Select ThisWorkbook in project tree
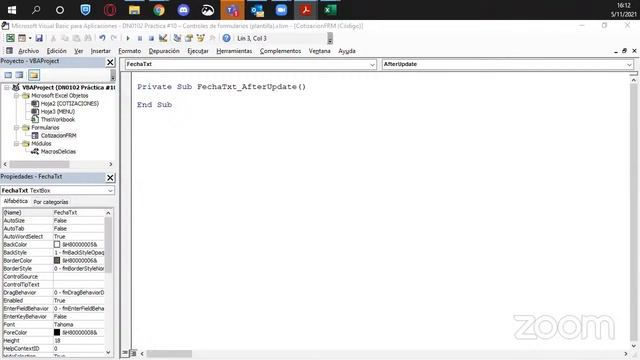 [58, 120]
